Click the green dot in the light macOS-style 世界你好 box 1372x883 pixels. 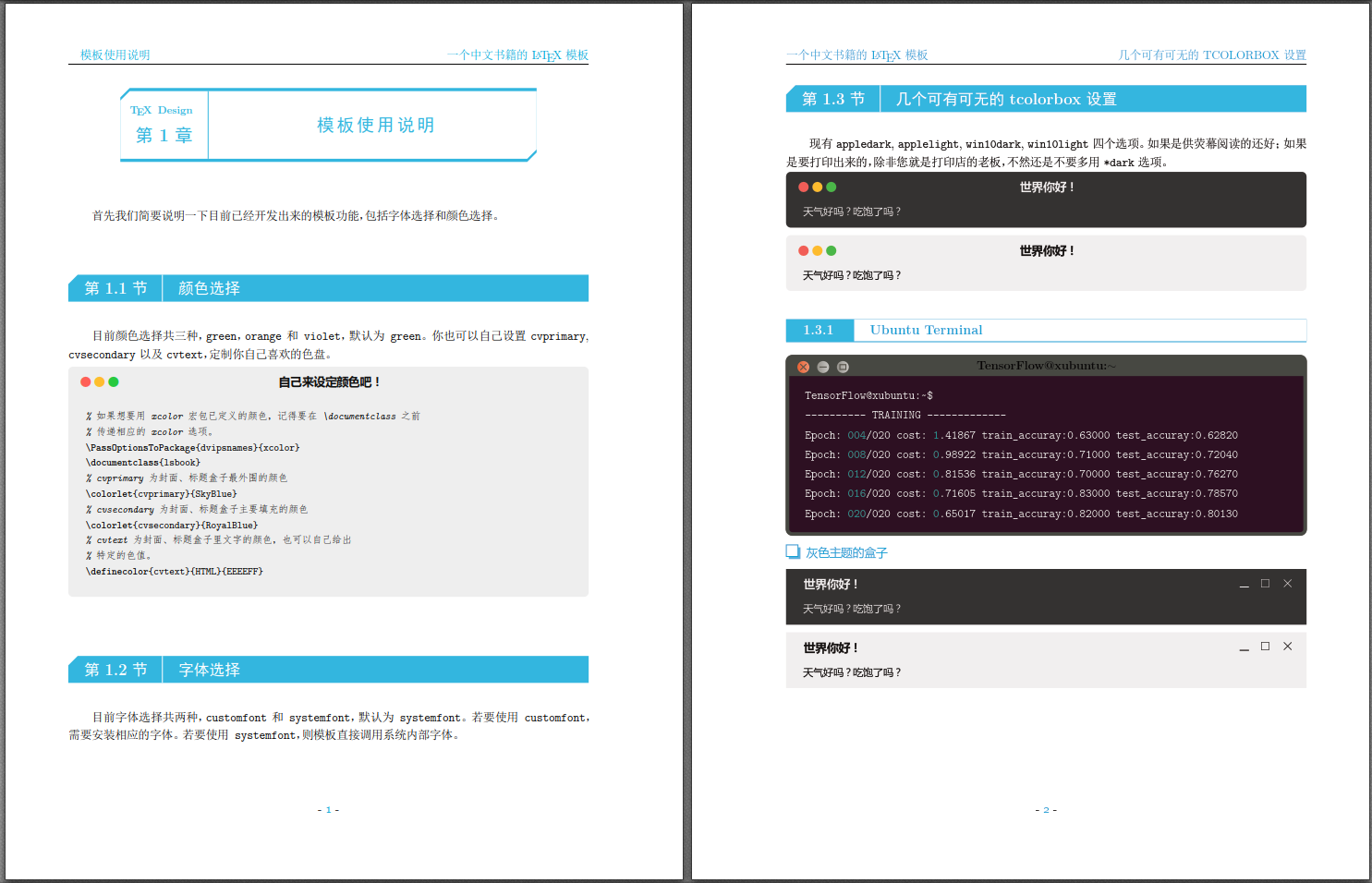point(832,250)
